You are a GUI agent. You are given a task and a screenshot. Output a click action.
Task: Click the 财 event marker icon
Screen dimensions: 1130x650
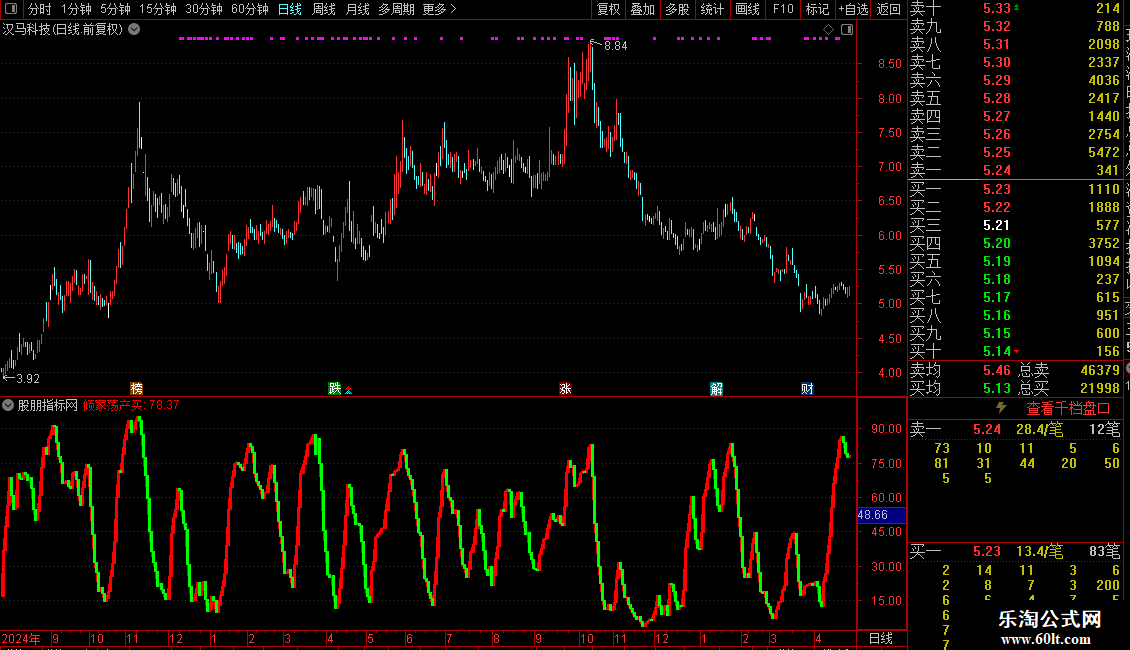807,389
